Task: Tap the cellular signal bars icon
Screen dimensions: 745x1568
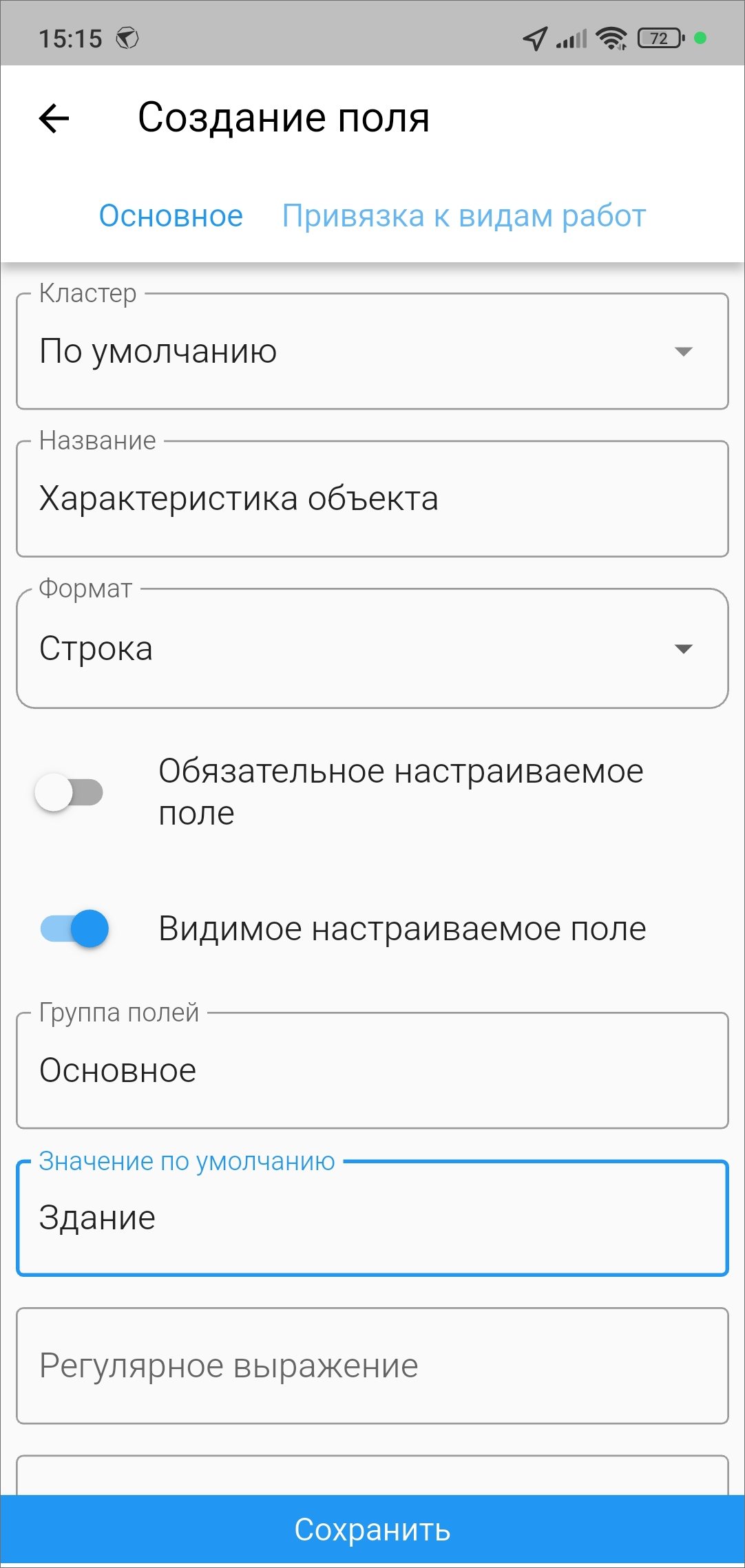Action: coord(571,39)
